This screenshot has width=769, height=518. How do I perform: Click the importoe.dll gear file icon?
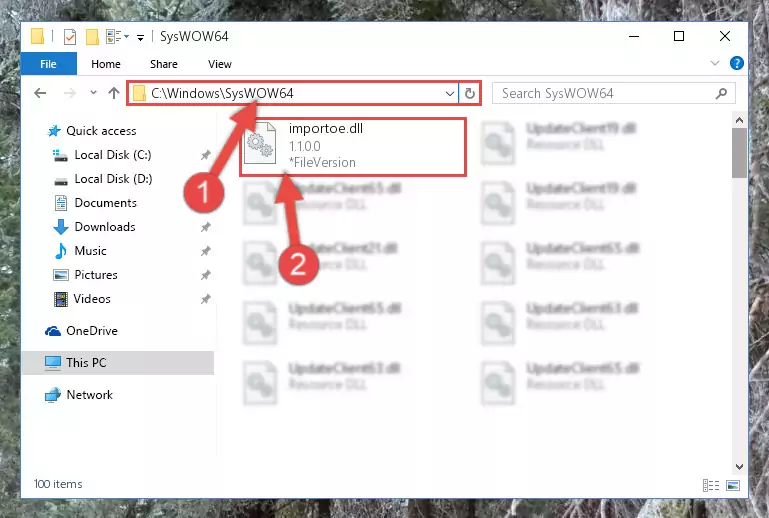(260, 143)
